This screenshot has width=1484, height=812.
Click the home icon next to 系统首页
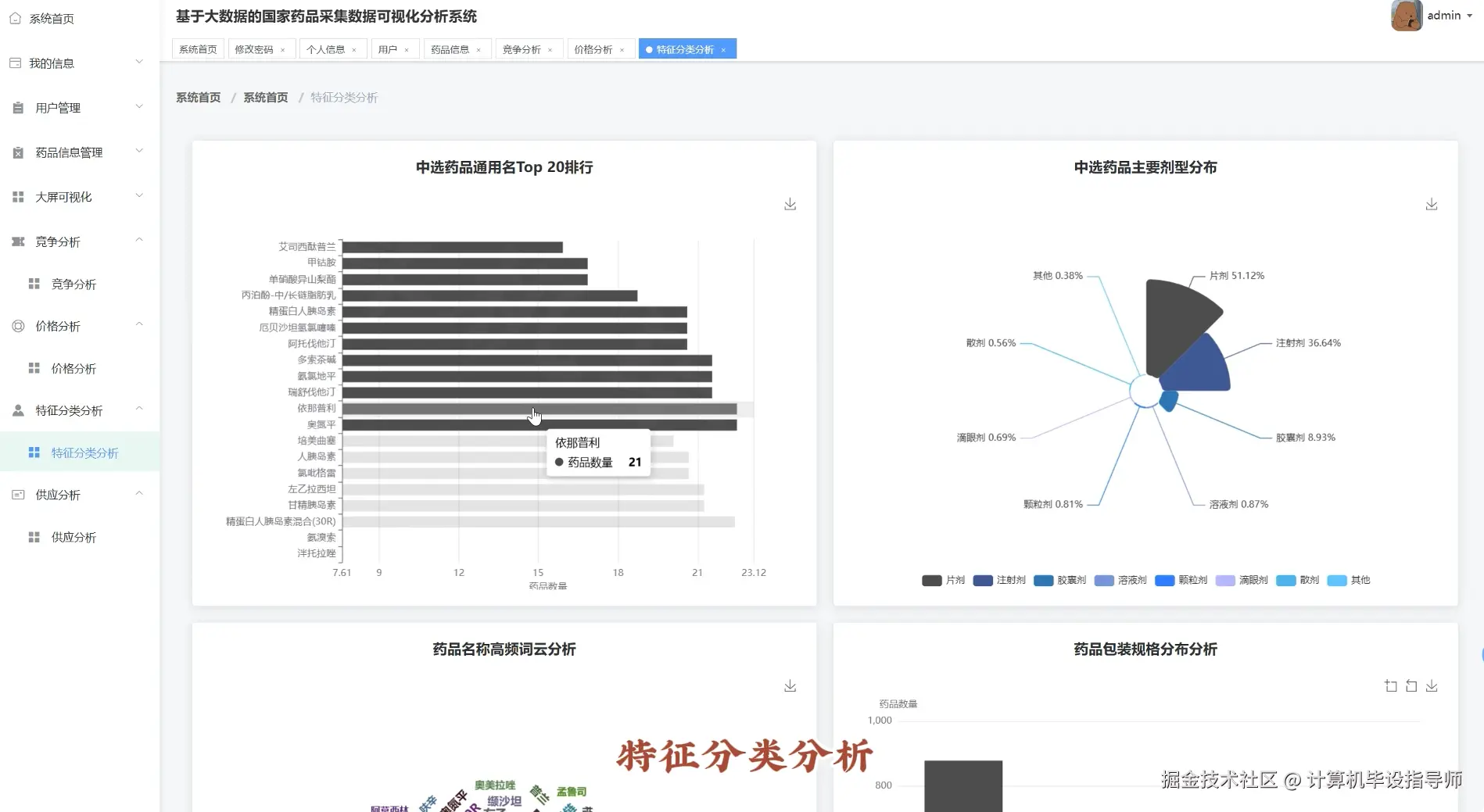14,17
